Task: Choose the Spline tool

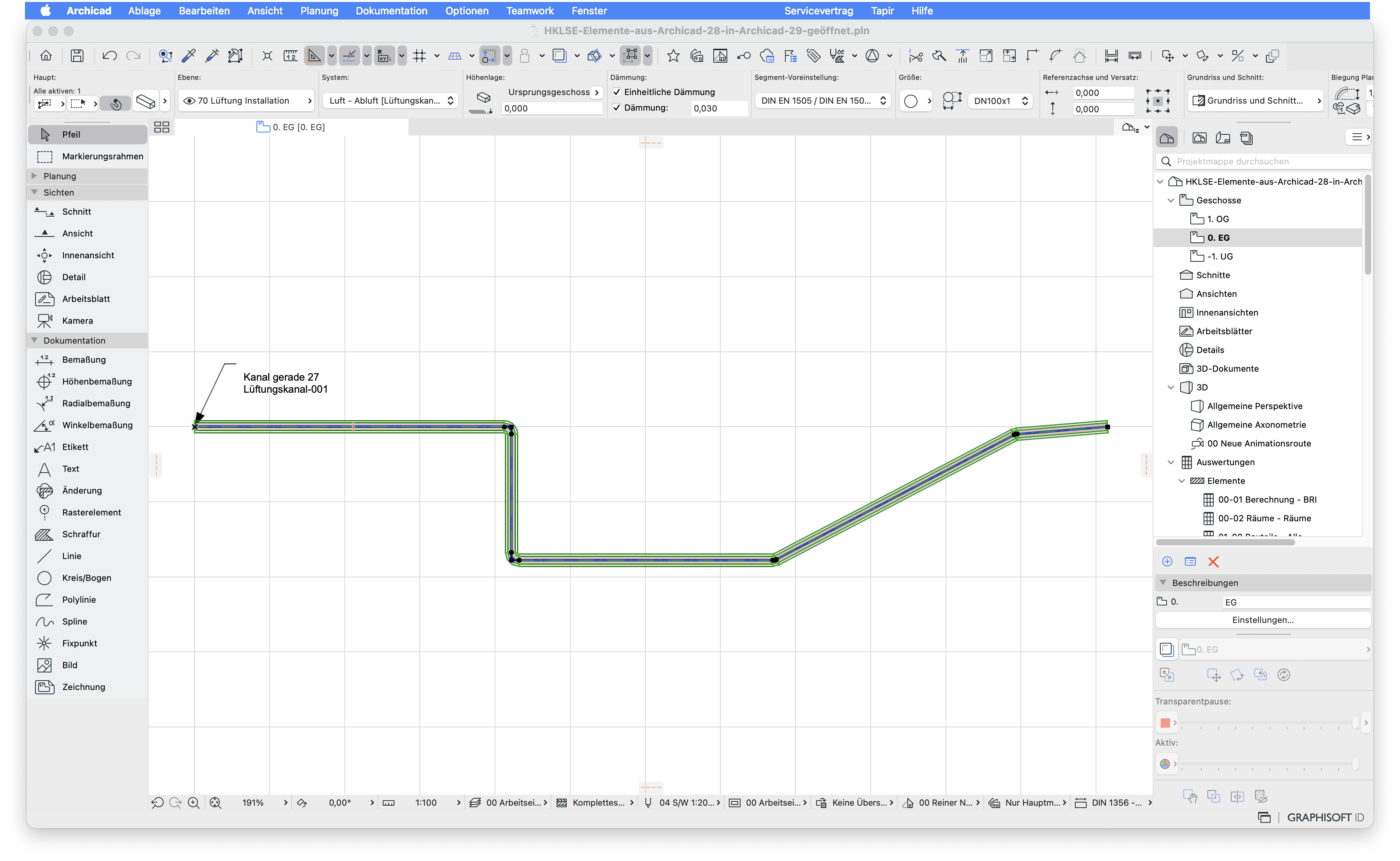Action: (87, 621)
